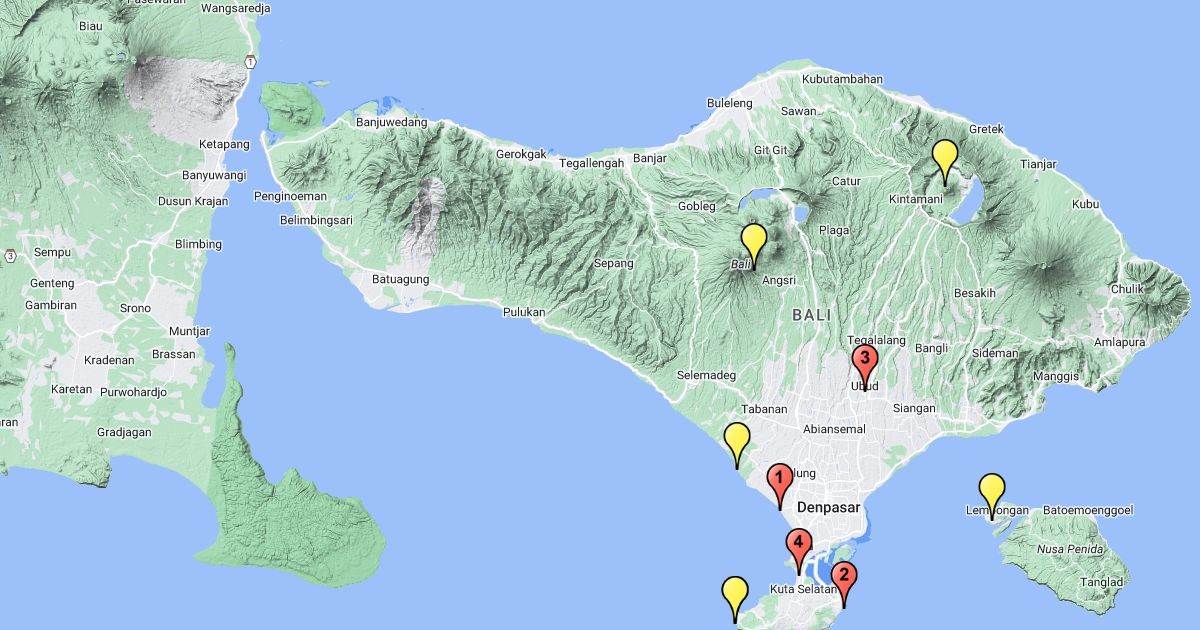Click the Banyuwangi label

[214, 176]
